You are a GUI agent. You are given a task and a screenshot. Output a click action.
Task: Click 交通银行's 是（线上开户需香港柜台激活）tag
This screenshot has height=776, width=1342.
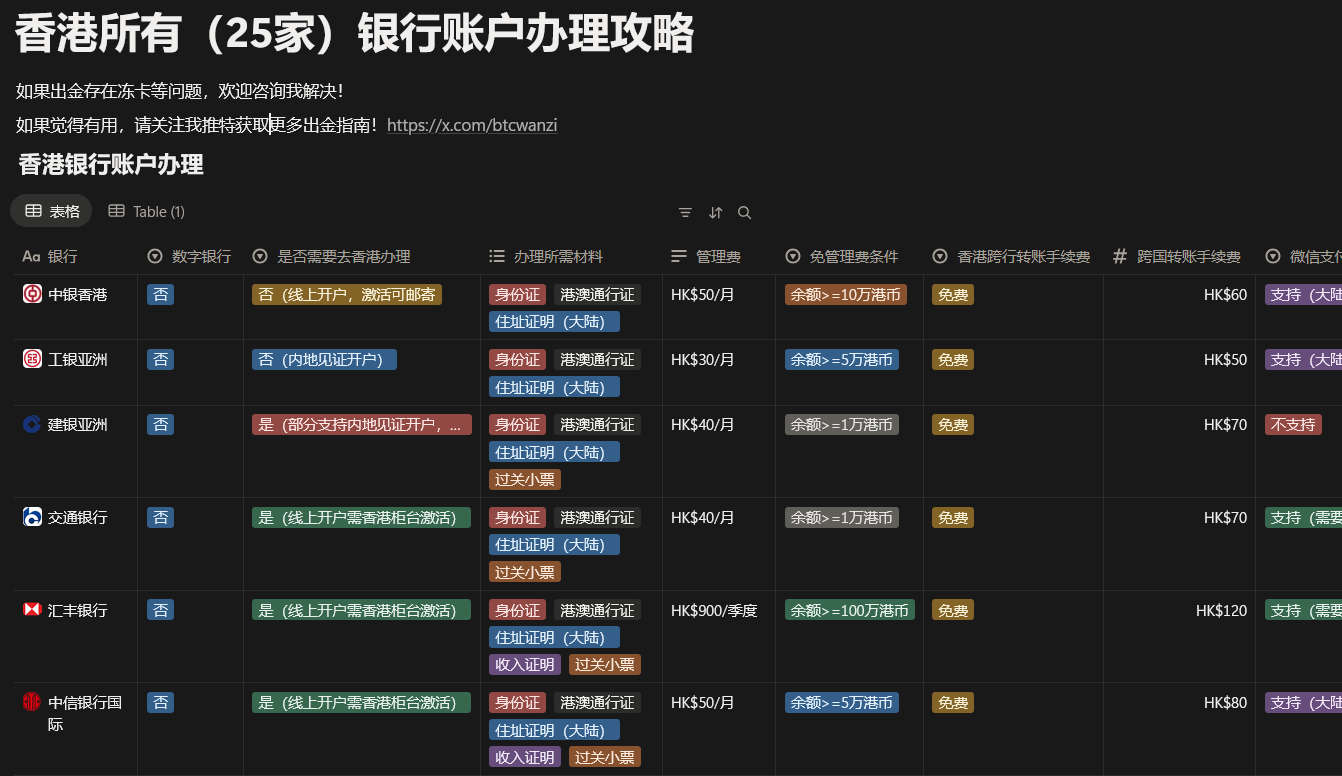(361, 517)
